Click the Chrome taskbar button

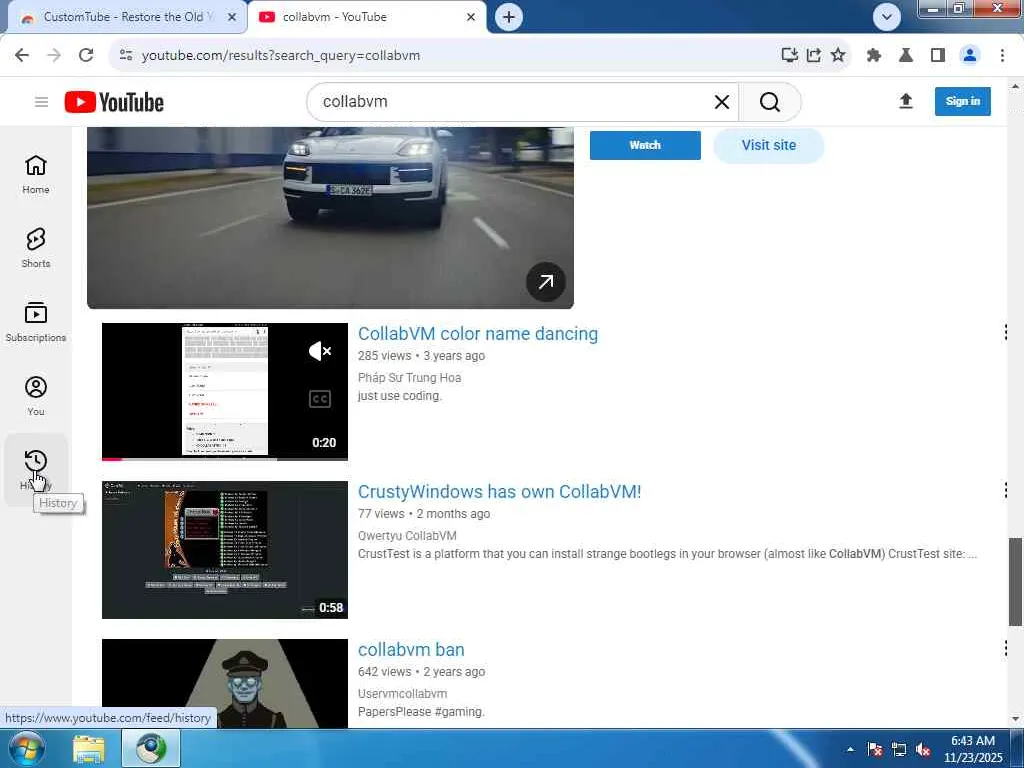click(x=151, y=748)
